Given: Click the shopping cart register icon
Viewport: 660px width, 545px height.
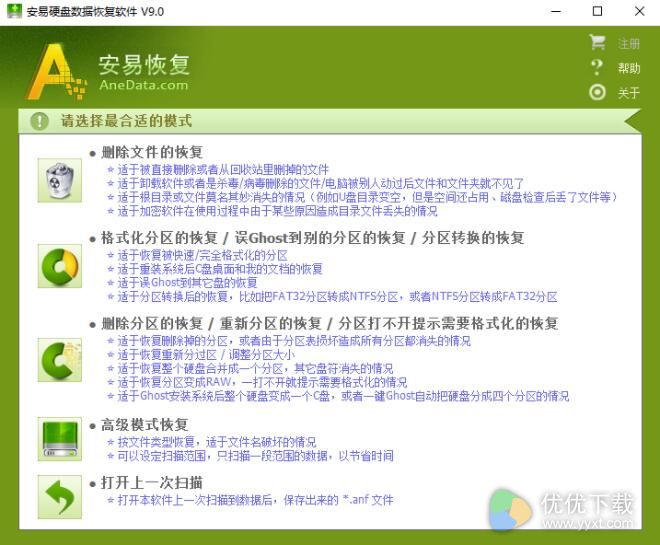Looking at the screenshot, I should (598, 43).
